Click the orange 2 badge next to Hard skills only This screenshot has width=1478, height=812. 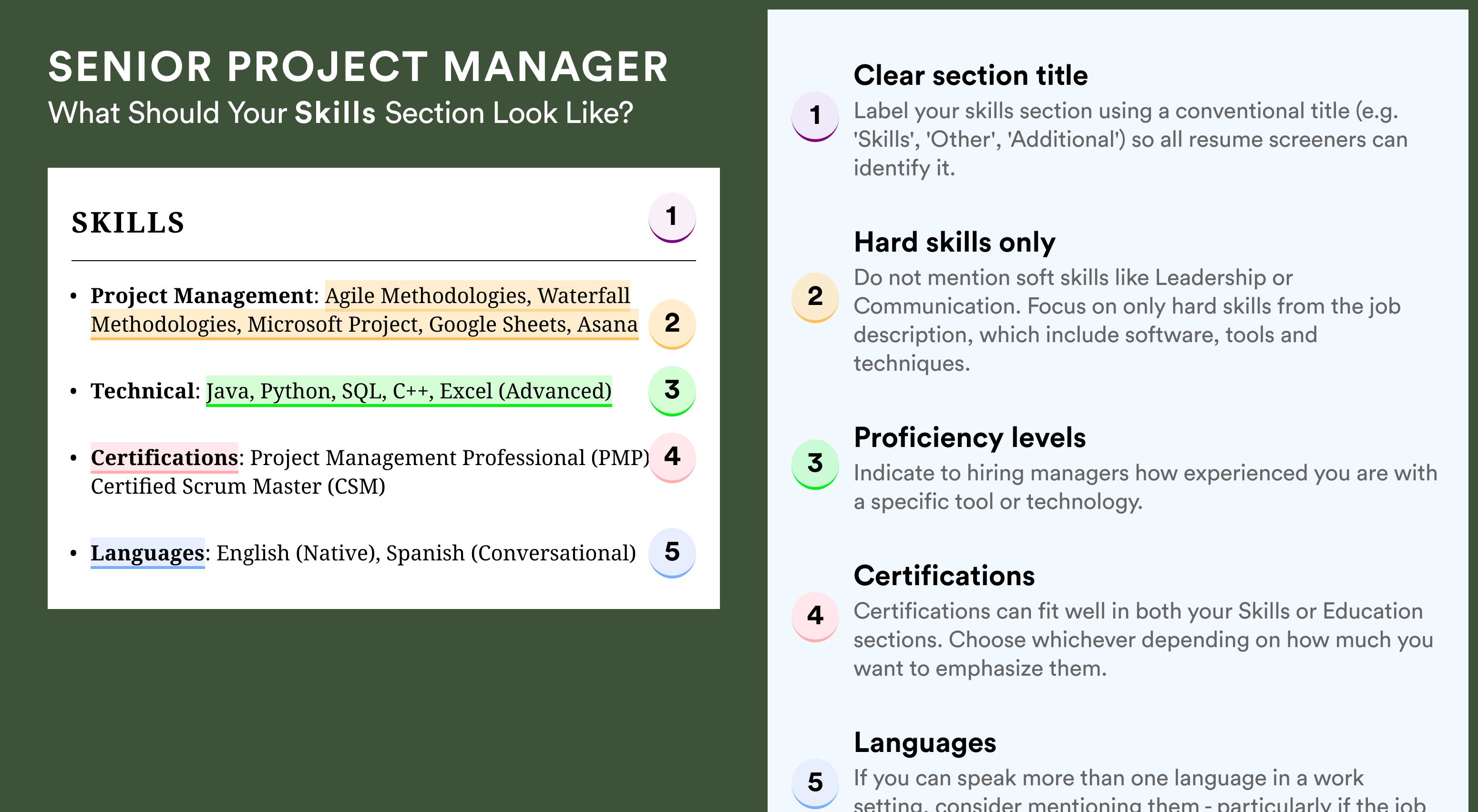(815, 298)
